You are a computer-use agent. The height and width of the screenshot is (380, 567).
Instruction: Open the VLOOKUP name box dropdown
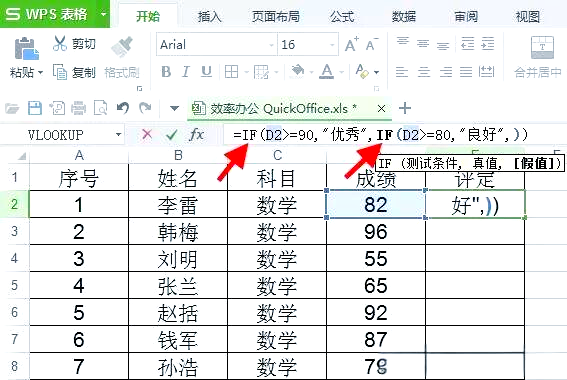tap(118, 135)
